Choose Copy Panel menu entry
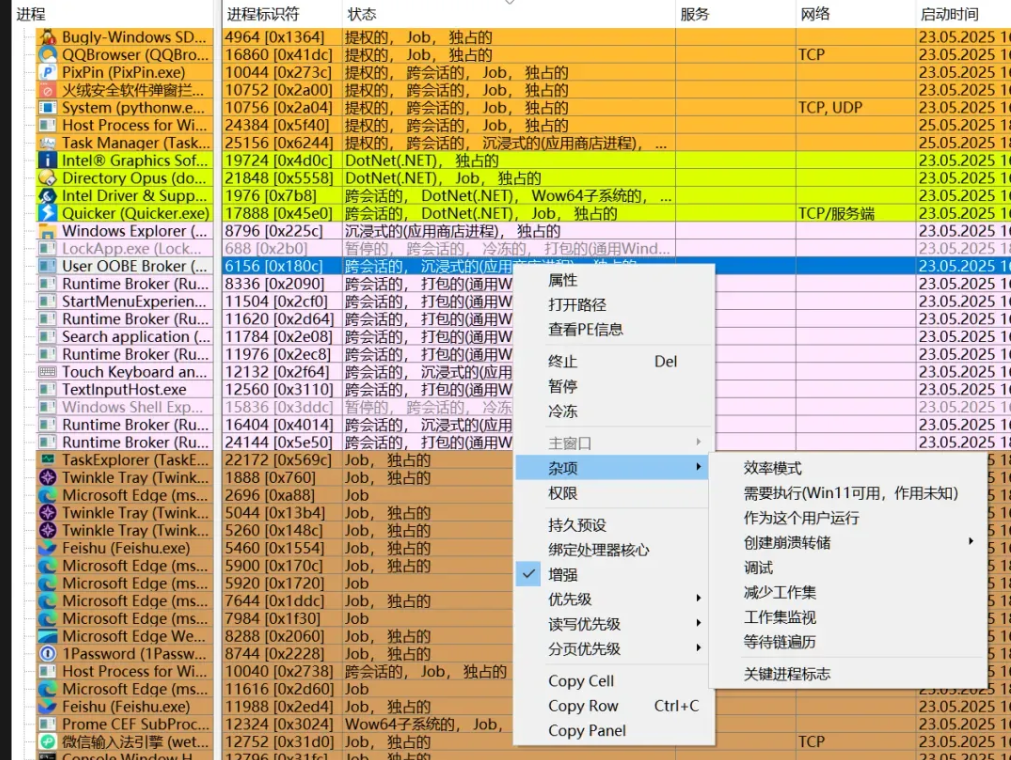 pyautogui.click(x=613, y=730)
